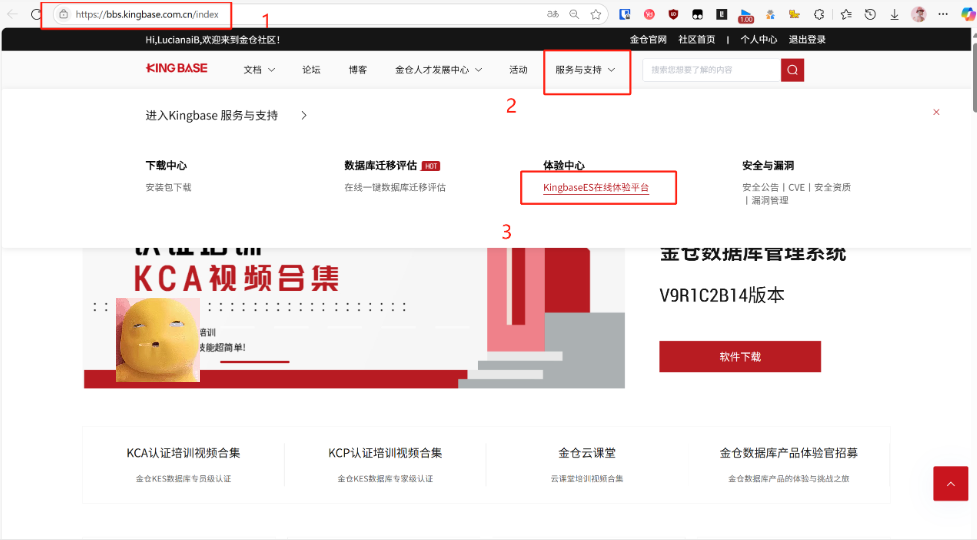Image resolution: width=977 pixels, height=540 pixels.
Task: Click the orange-blue people extension icon
Action: click(770, 14)
